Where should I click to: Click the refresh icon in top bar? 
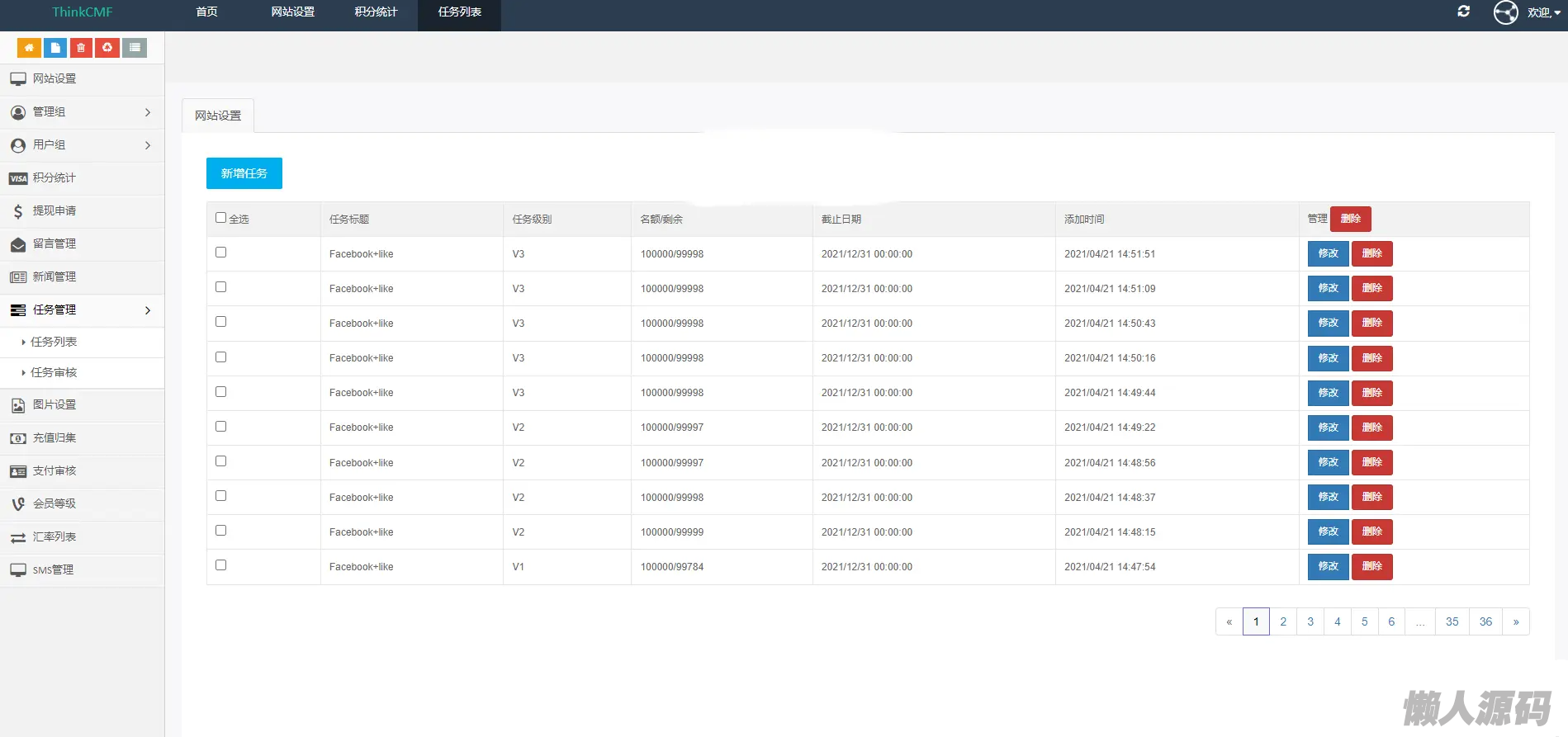click(x=1463, y=12)
